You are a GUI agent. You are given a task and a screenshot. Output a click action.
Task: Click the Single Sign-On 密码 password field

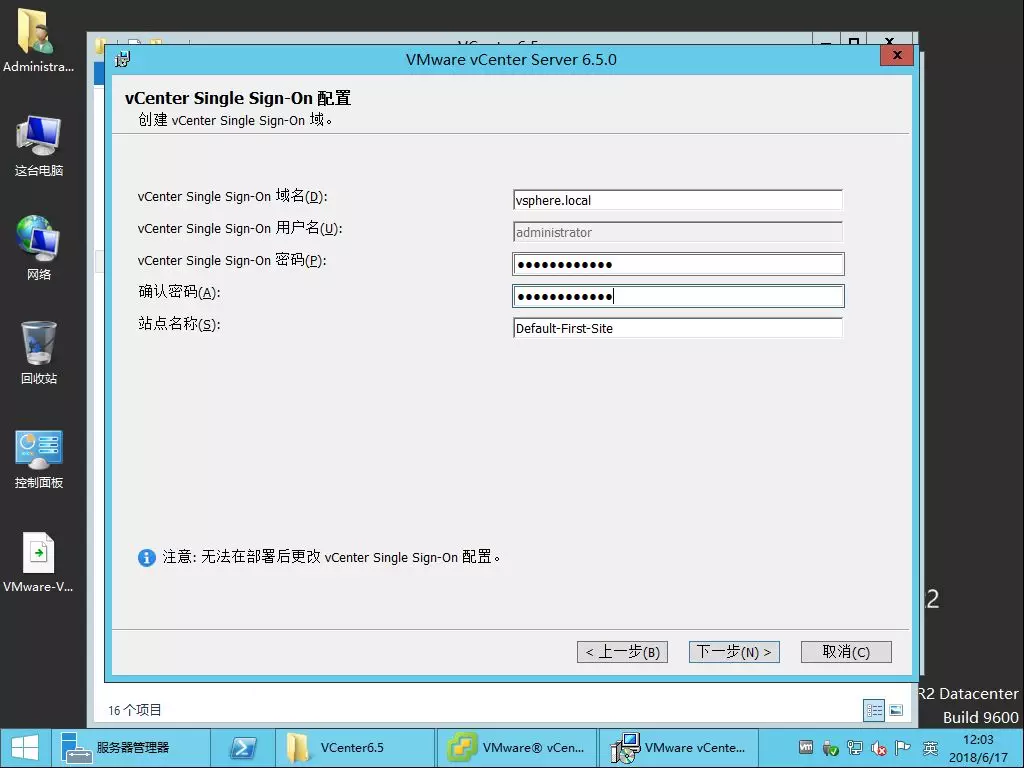[678, 264]
